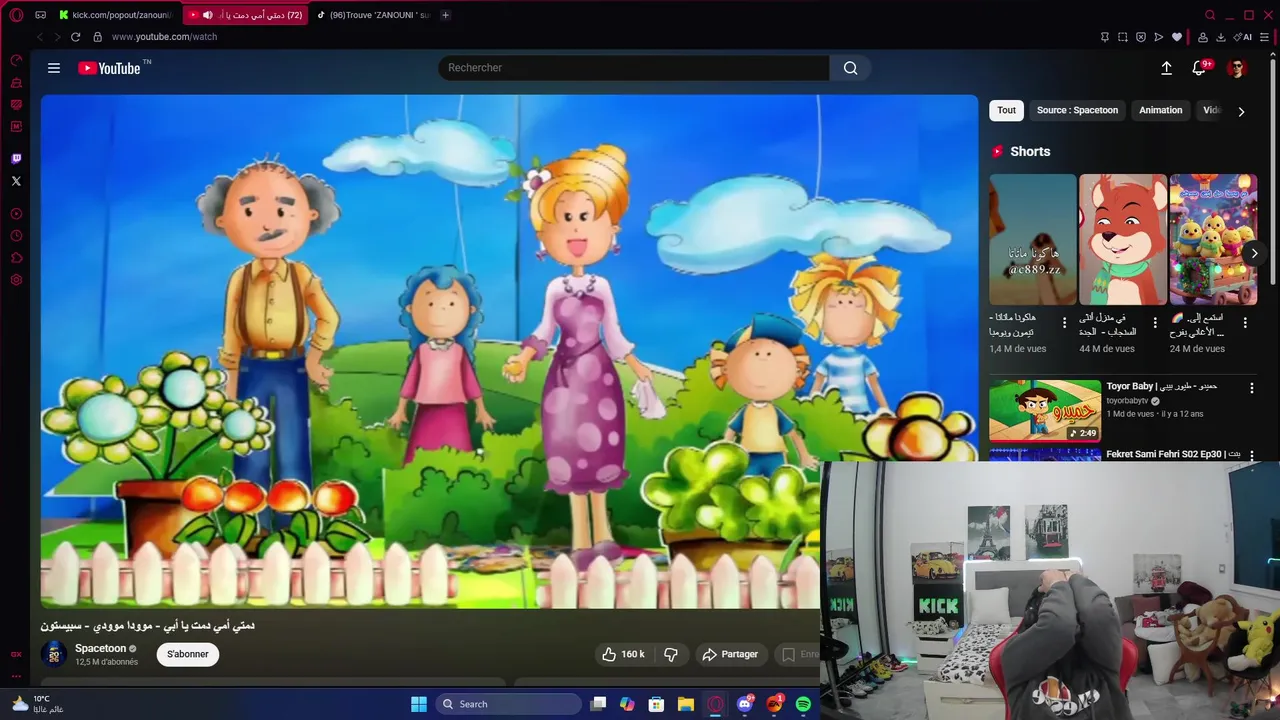Open Toyor Baby video thumbnail (2:49)
This screenshot has height=720, width=1280.
click(1045, 410)
